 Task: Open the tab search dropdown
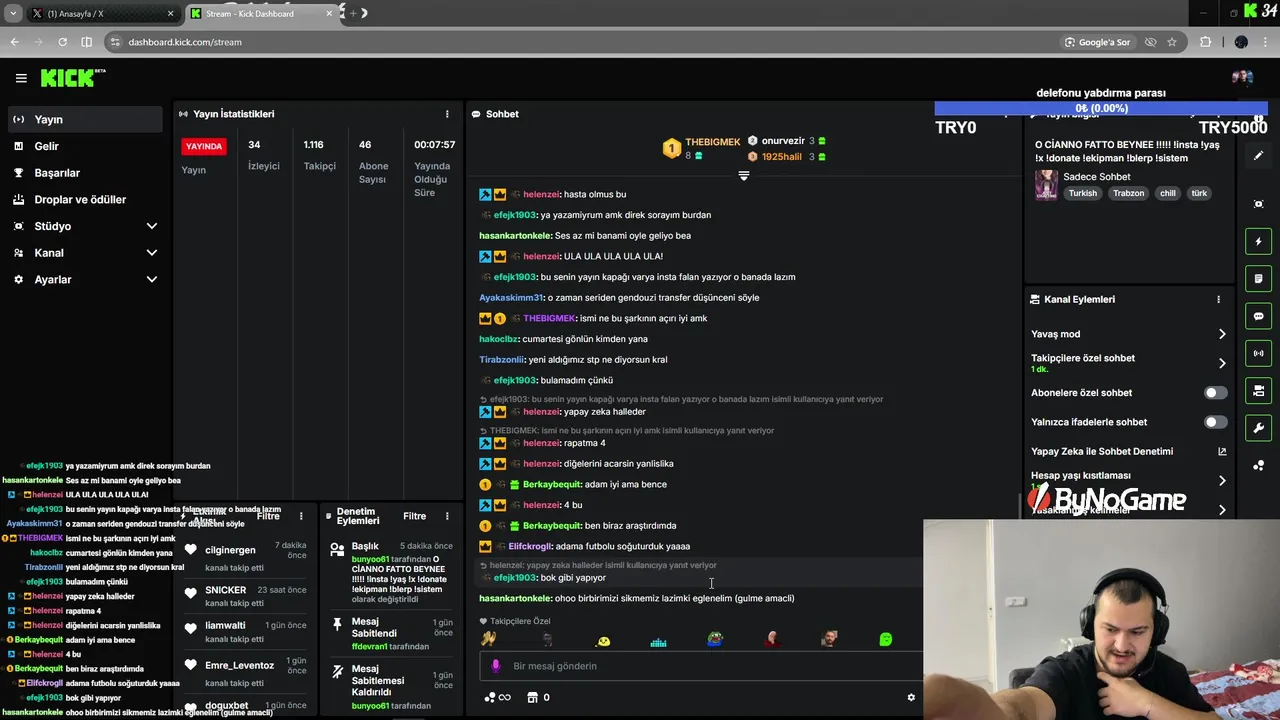point(13,13)
